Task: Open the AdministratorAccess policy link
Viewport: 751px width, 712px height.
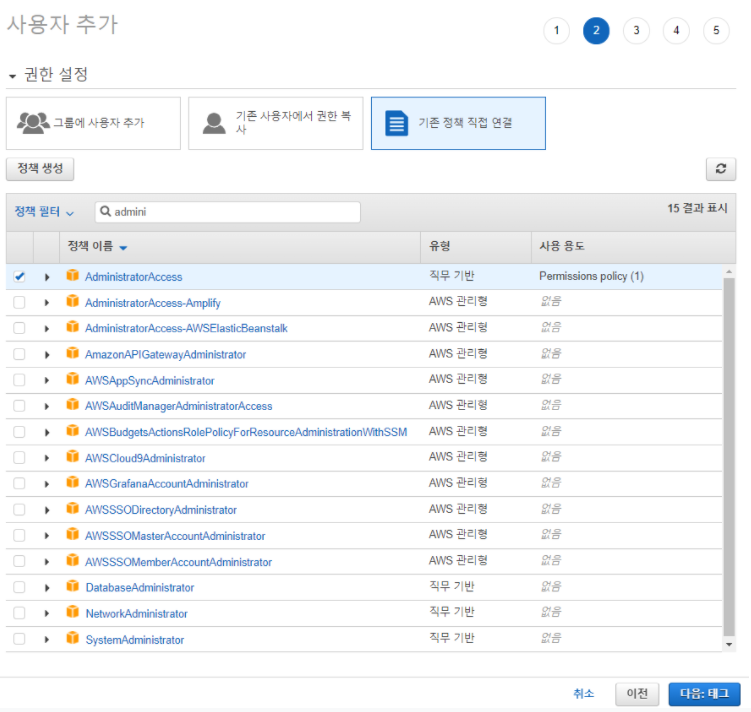Action: pyautogui.click(x=134, y=277)
